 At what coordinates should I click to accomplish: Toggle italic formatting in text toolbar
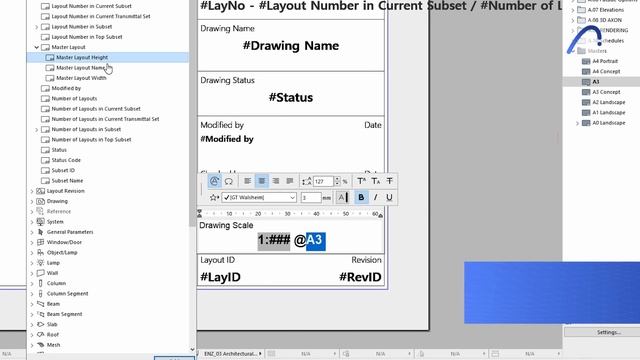point(375,198)
